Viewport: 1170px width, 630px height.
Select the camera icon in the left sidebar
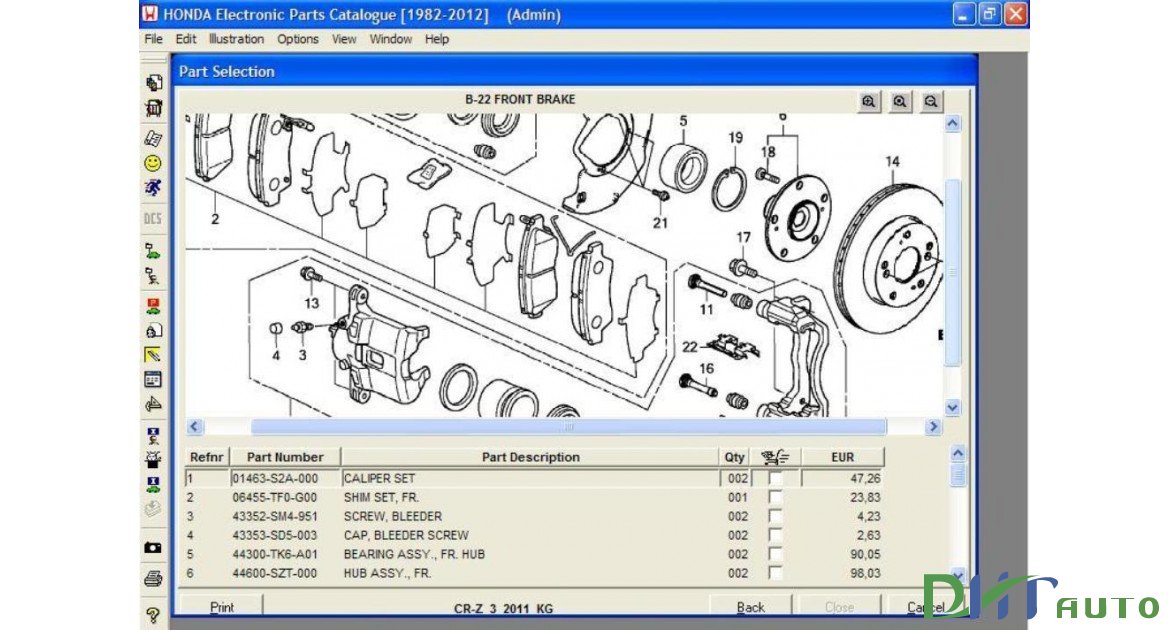(x=153, y=547)
